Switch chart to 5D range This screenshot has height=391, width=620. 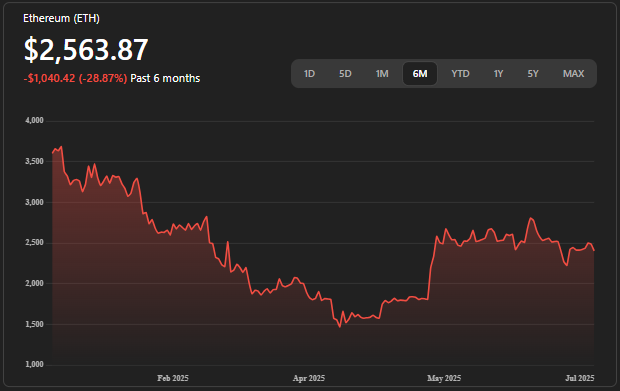pos(345,74)
